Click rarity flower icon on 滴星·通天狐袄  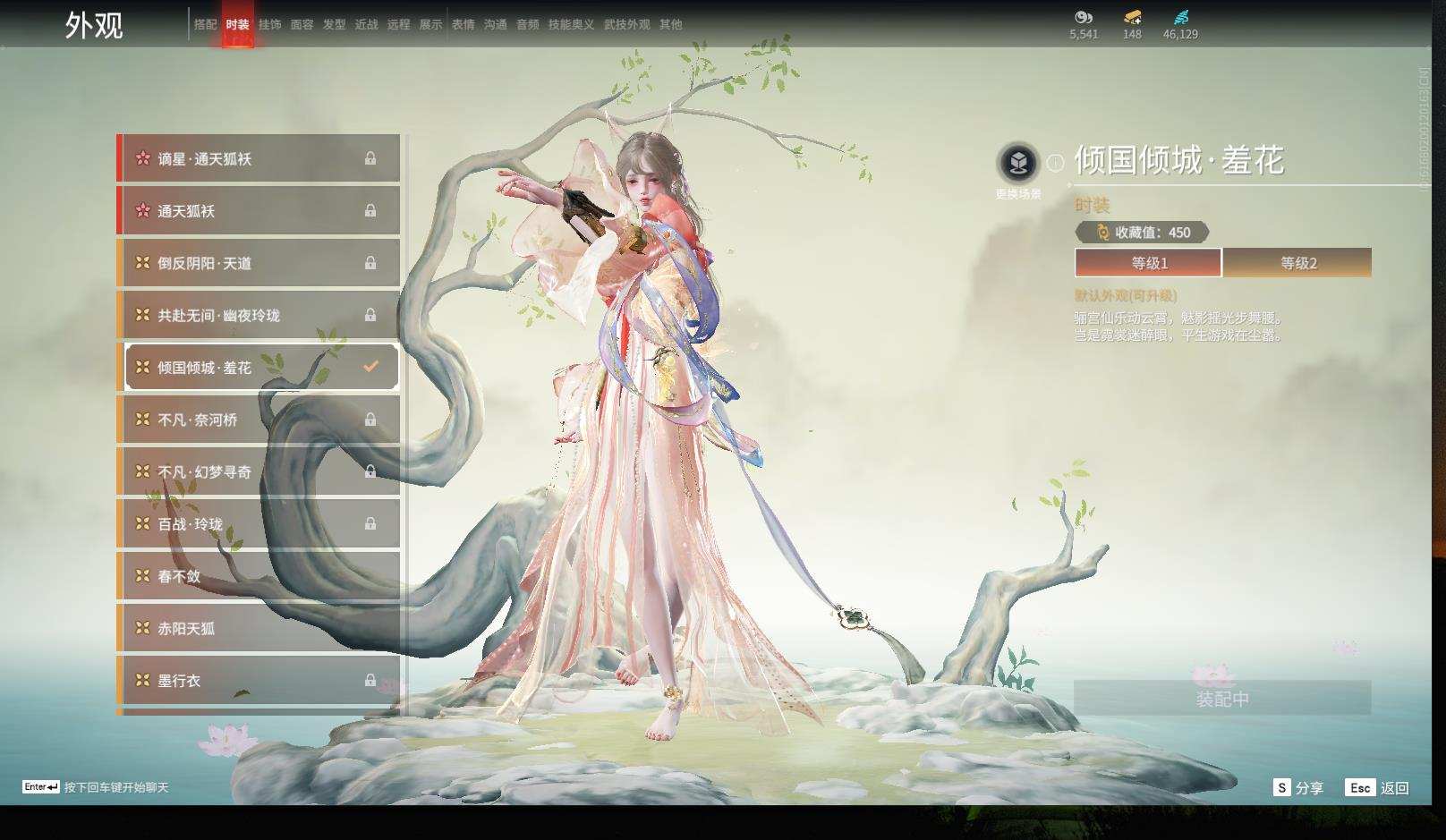coord(142,158)
